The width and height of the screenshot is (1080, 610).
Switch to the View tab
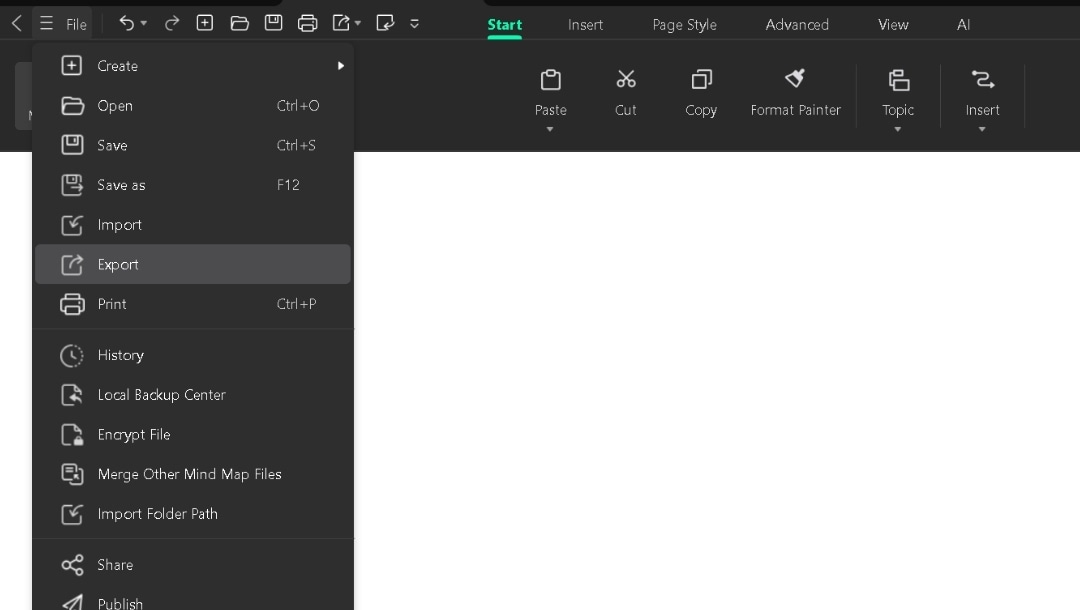pyautogui.click(x=893, y=25)
